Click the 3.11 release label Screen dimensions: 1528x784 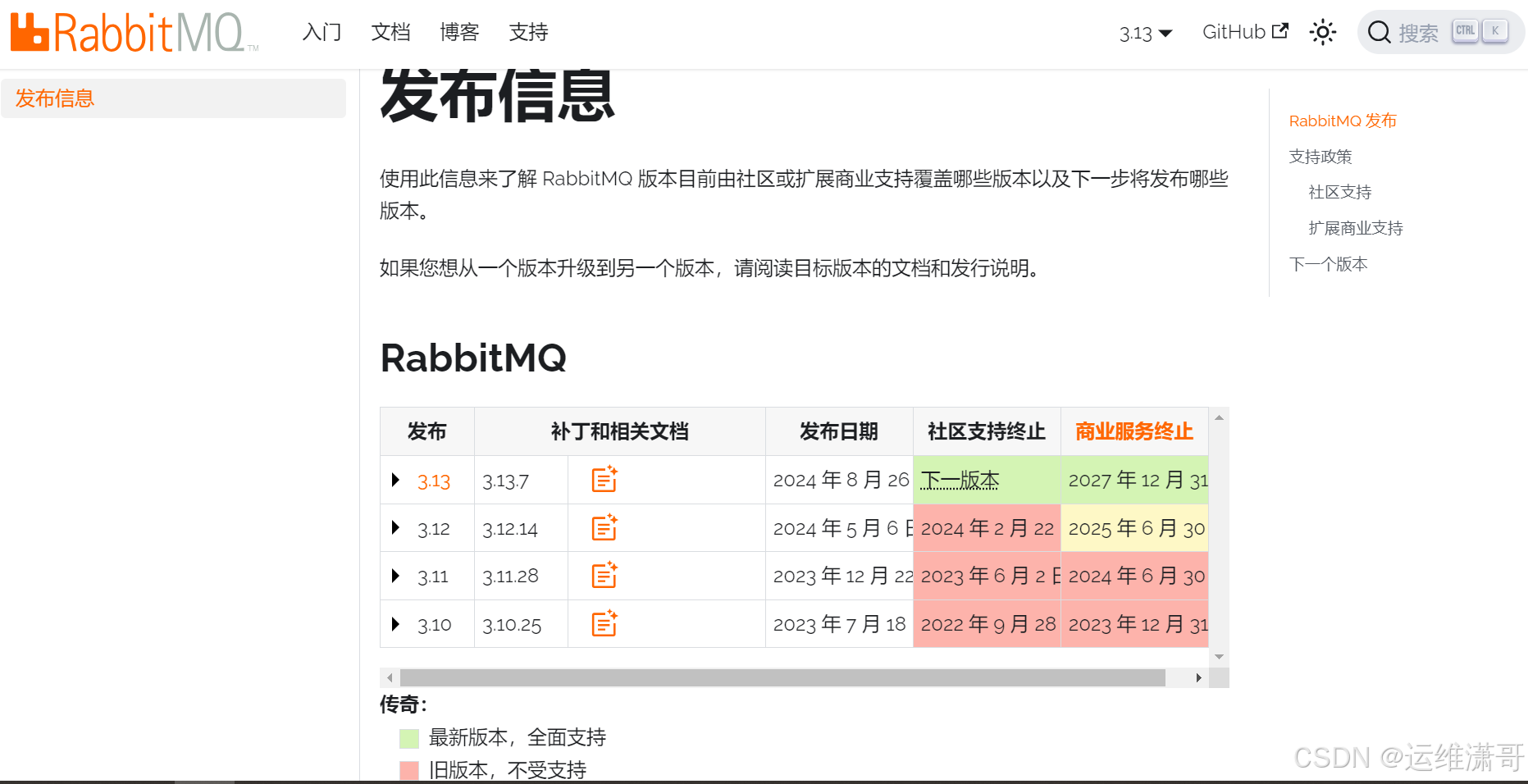[433, 577]
